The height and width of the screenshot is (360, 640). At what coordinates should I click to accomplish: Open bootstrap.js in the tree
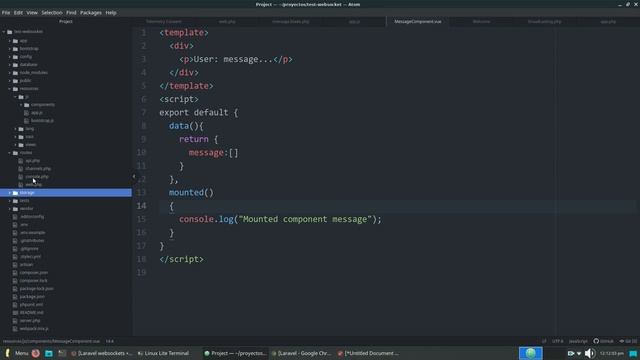tap(42, 121)
